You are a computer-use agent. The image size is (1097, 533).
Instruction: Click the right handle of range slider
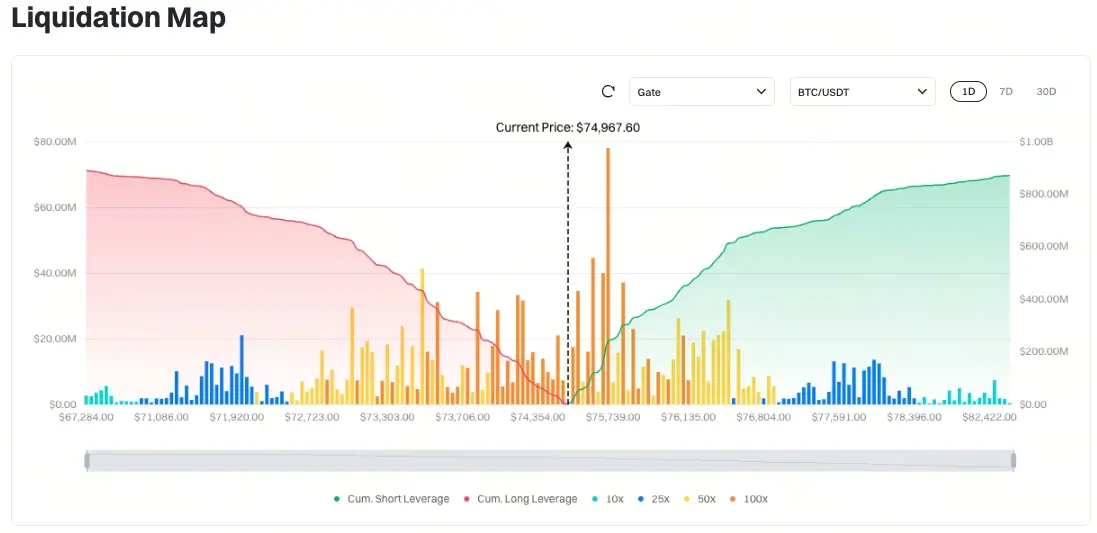1014,460
